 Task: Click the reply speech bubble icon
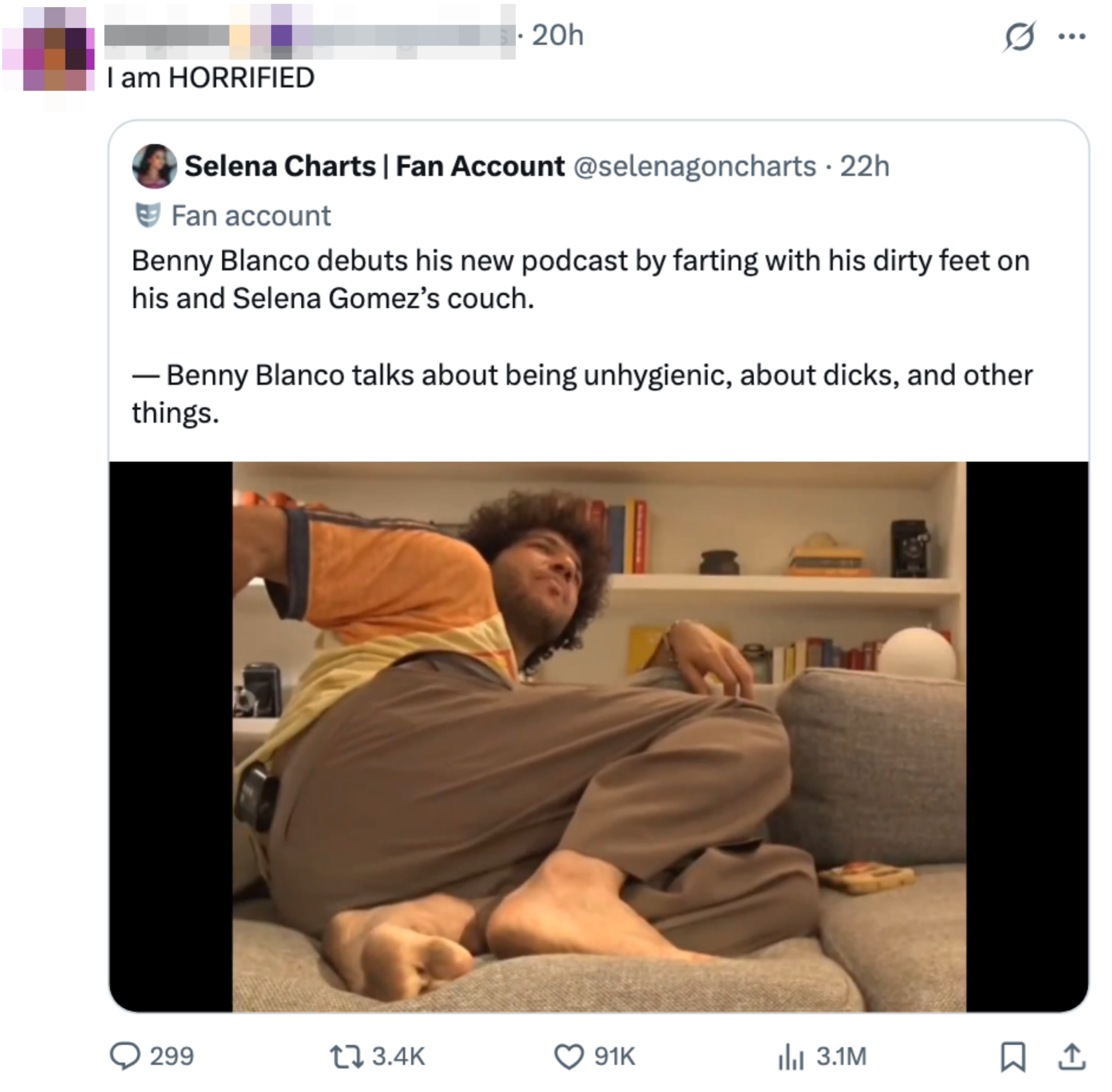(x=125, y=1056)
